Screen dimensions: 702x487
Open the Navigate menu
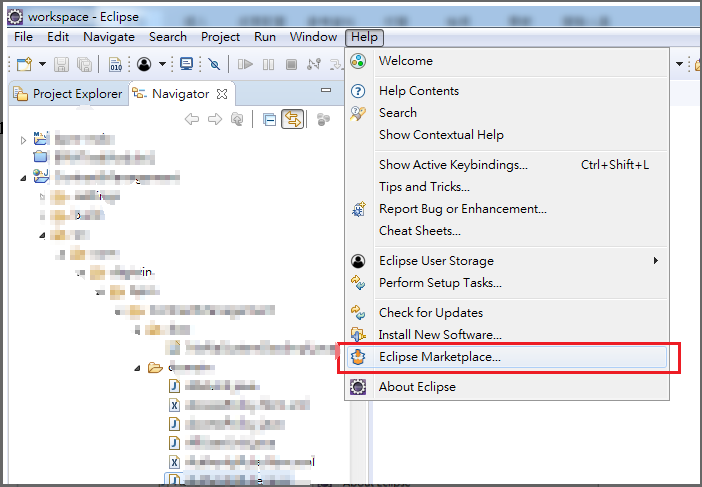point(109,37)
